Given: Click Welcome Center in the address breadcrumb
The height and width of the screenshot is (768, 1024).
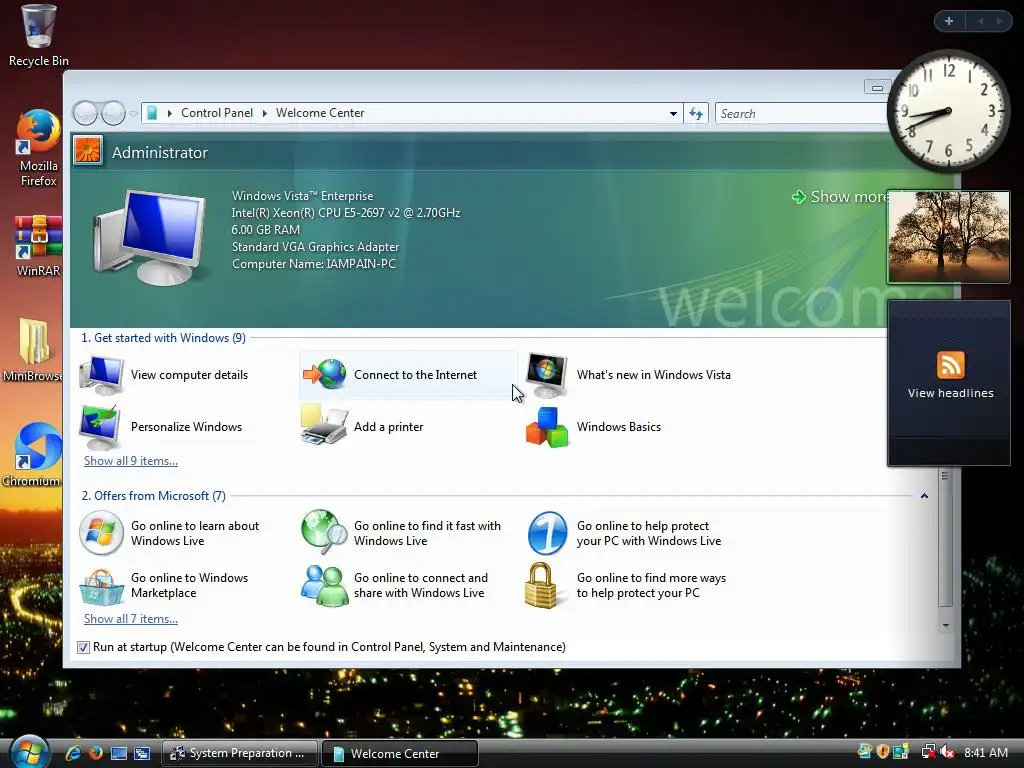Looking at the screenshot, I should [x=320, y=113].
